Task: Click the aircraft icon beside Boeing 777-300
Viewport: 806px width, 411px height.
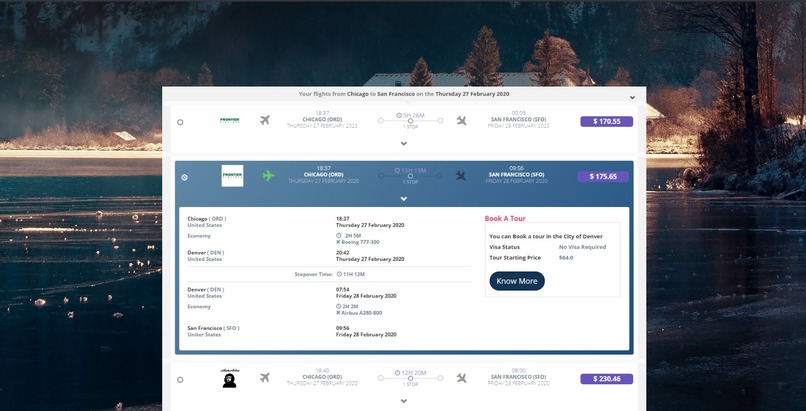Action: tap(338, 242)
